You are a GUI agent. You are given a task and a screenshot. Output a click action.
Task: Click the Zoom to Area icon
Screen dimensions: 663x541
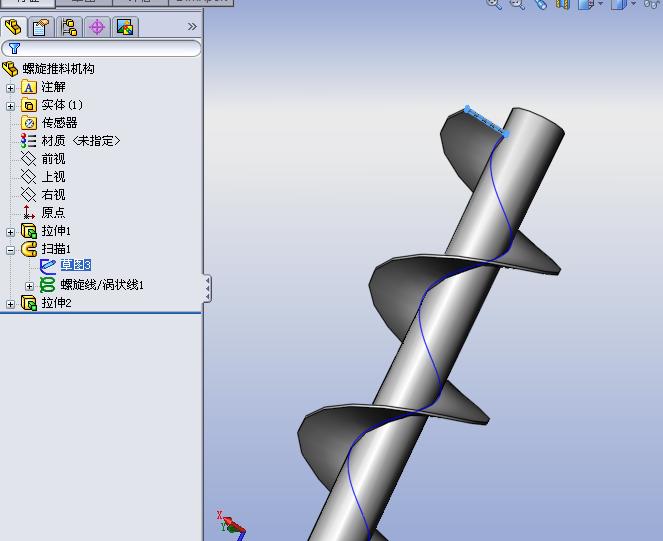[517, 4]
